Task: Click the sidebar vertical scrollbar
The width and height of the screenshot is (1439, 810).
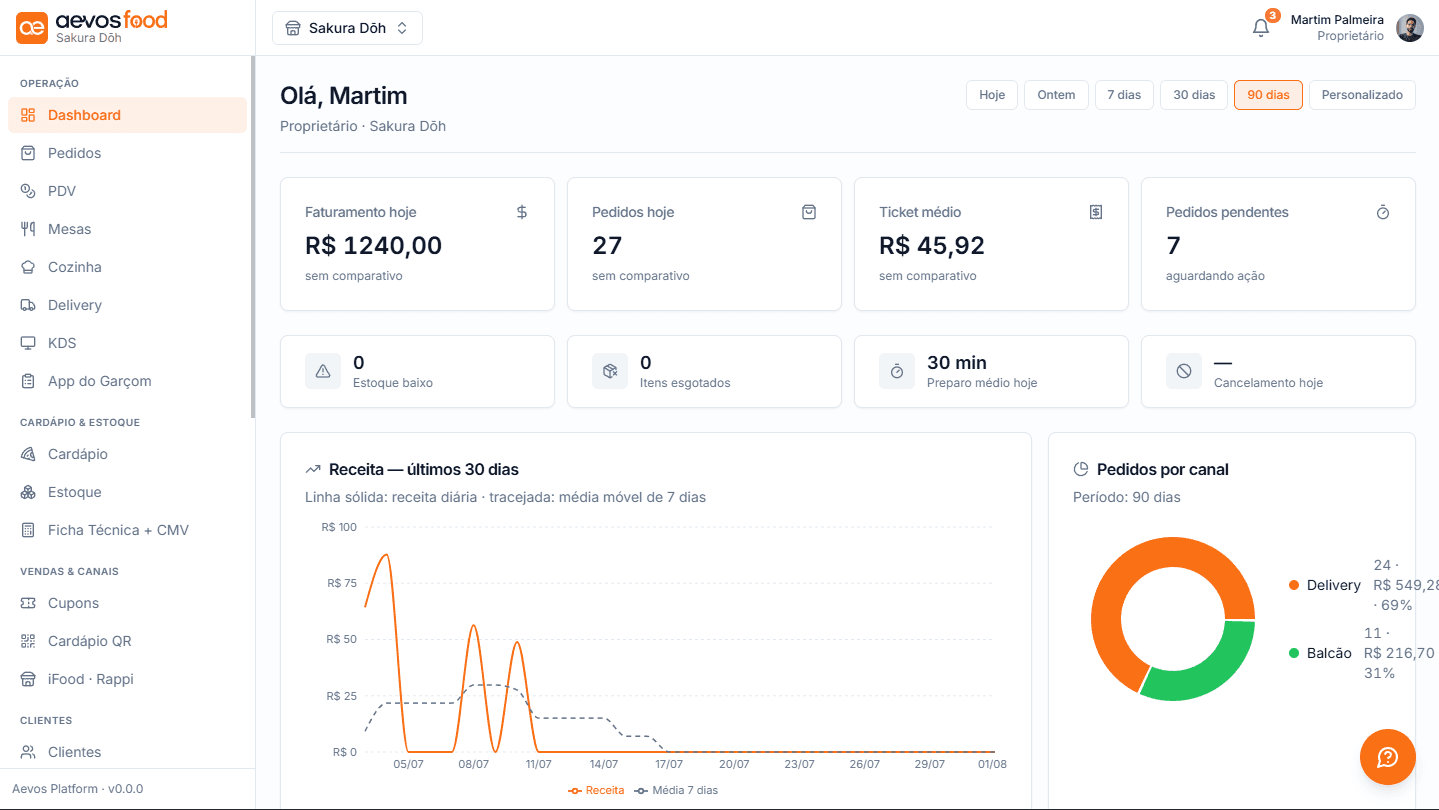Action: pos(253,237)
